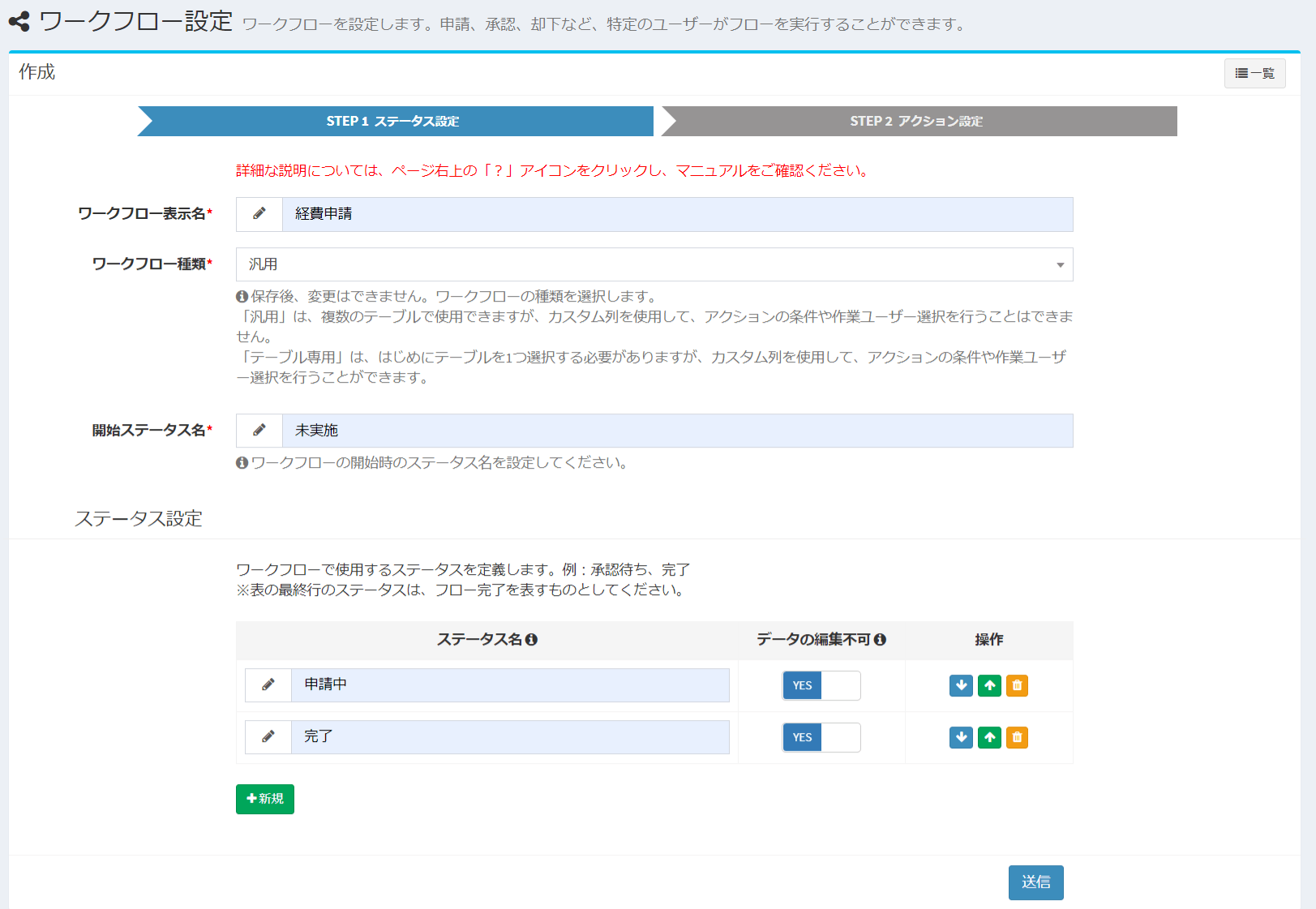The height and width of the screenshot is (909, 1316).
Task: Go to STEP 2 アクション設定 tab
Action: click(x=918, y=121)
